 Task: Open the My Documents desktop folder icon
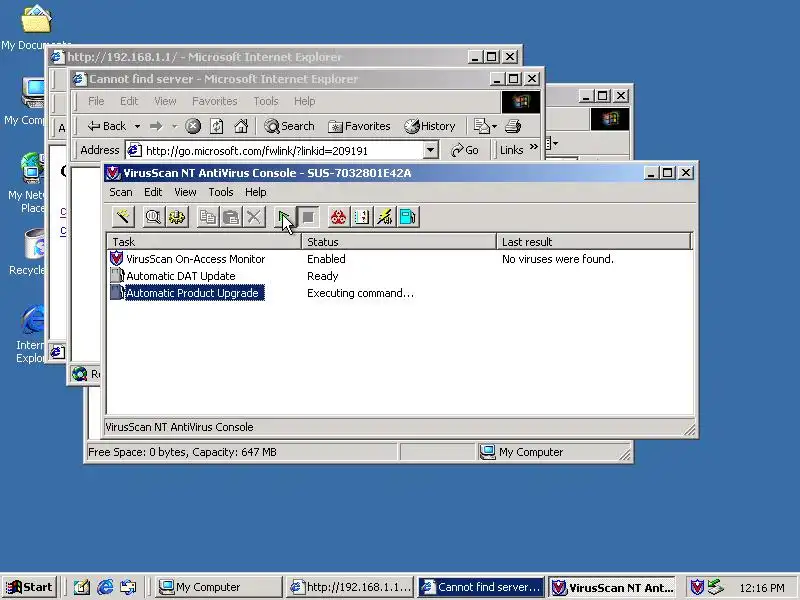[36, 19]
